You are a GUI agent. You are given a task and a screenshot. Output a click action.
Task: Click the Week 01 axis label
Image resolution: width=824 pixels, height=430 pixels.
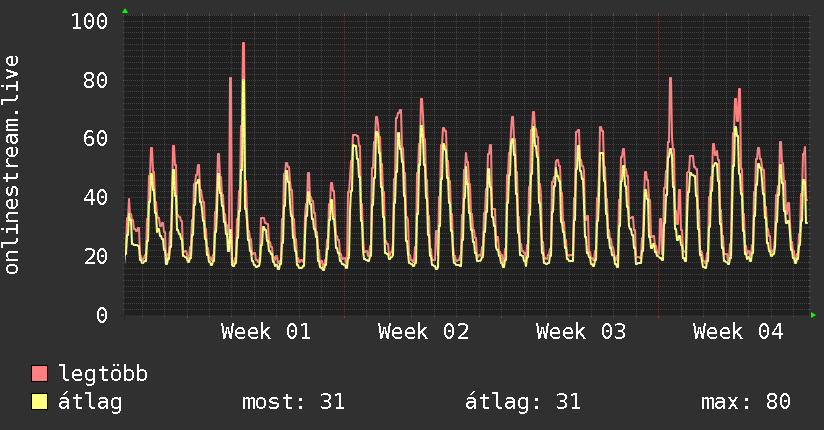(x=266, y=332)
